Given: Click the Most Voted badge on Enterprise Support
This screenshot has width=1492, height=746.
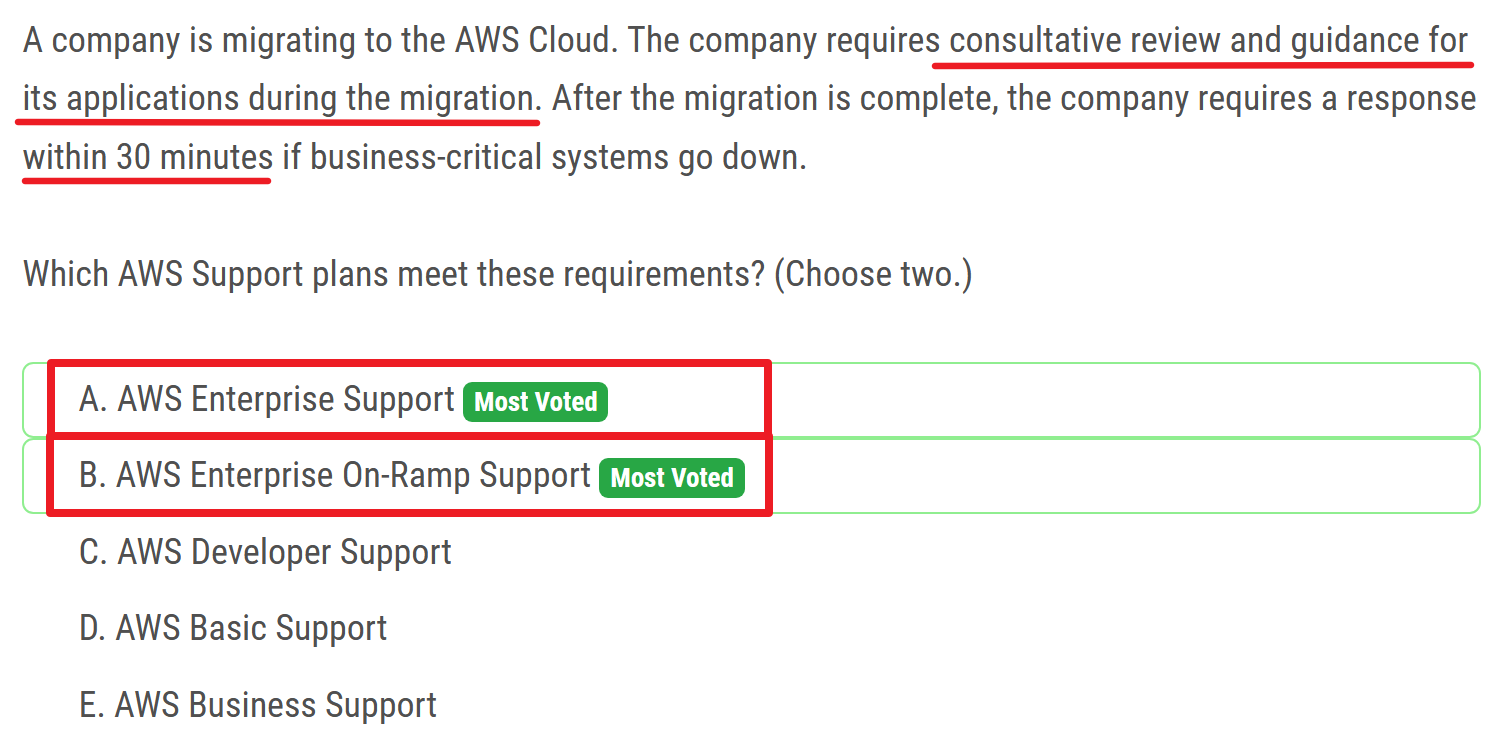Looking at the screenshot, I should coord(535,402).
